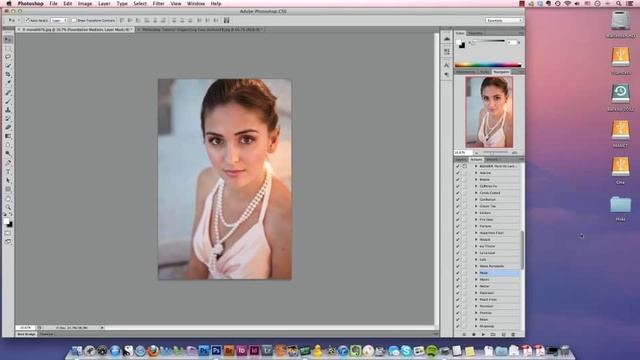Switch to the Layers panel tab
Screen dimensions: 640x360
461,160
